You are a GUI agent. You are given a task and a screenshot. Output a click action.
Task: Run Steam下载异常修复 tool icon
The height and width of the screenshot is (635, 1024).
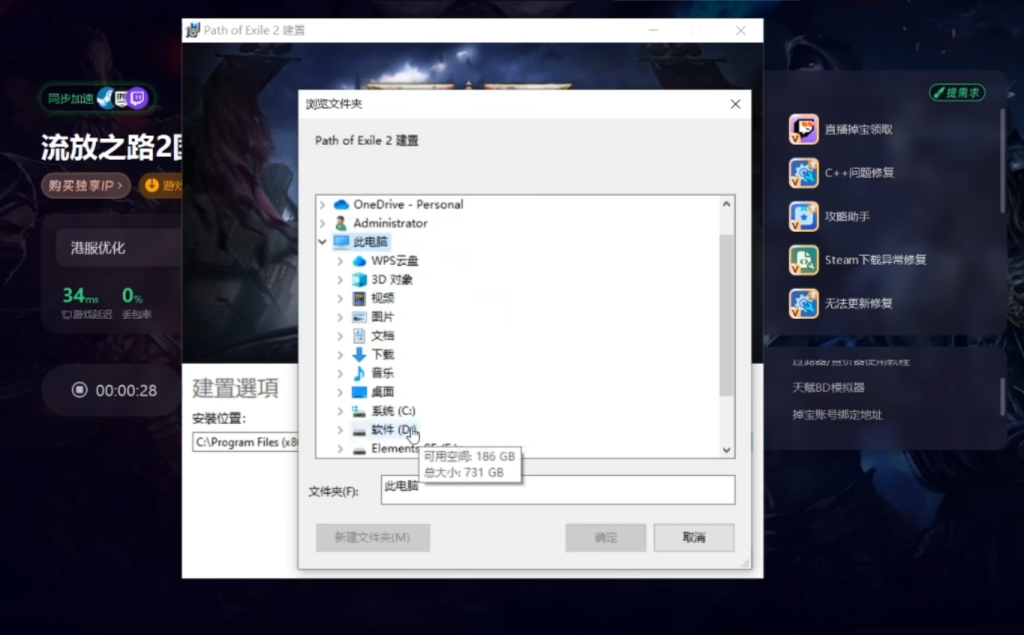[x=803, y=260]
